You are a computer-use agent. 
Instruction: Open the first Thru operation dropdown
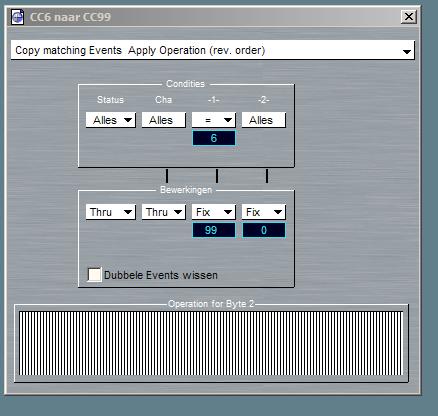[111, 212]
